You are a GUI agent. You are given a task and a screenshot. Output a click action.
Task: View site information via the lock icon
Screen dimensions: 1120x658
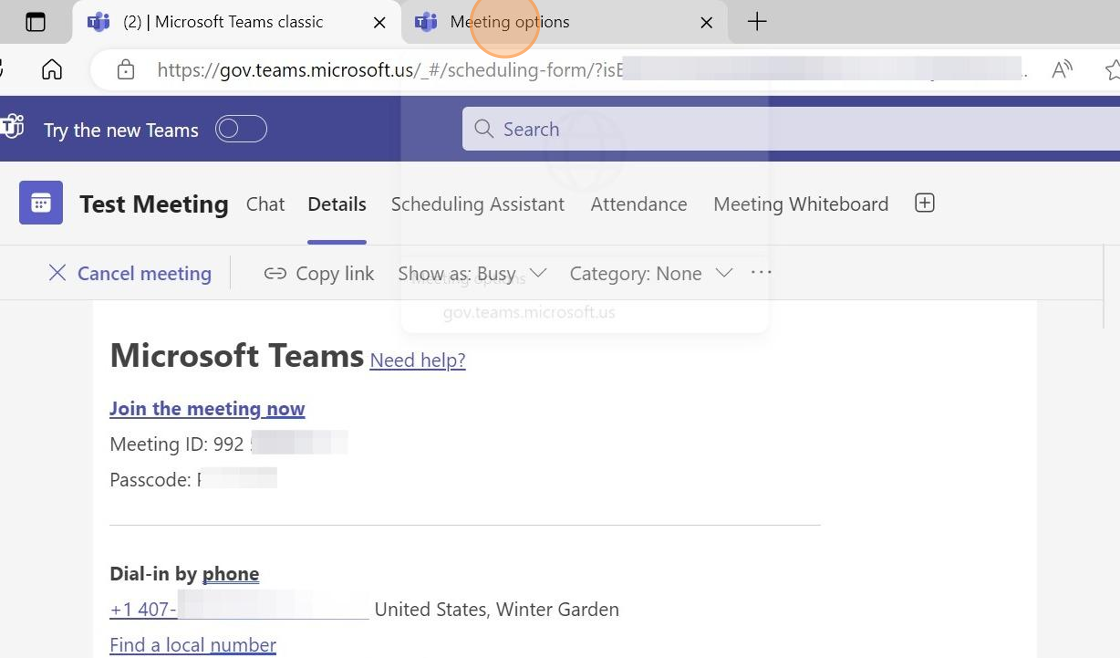click(x=126, y=70)
